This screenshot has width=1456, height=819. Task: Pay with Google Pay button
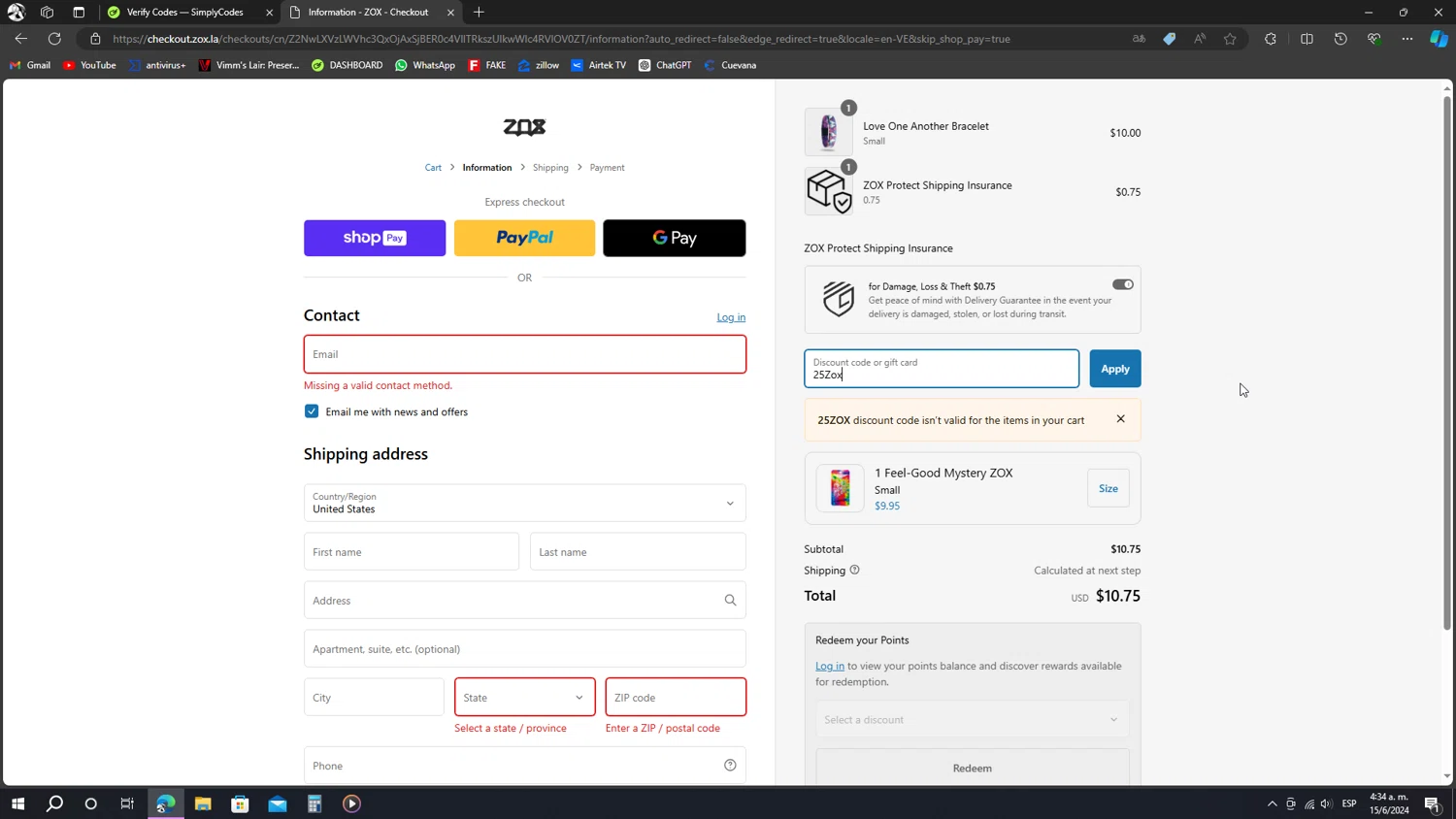675,238
